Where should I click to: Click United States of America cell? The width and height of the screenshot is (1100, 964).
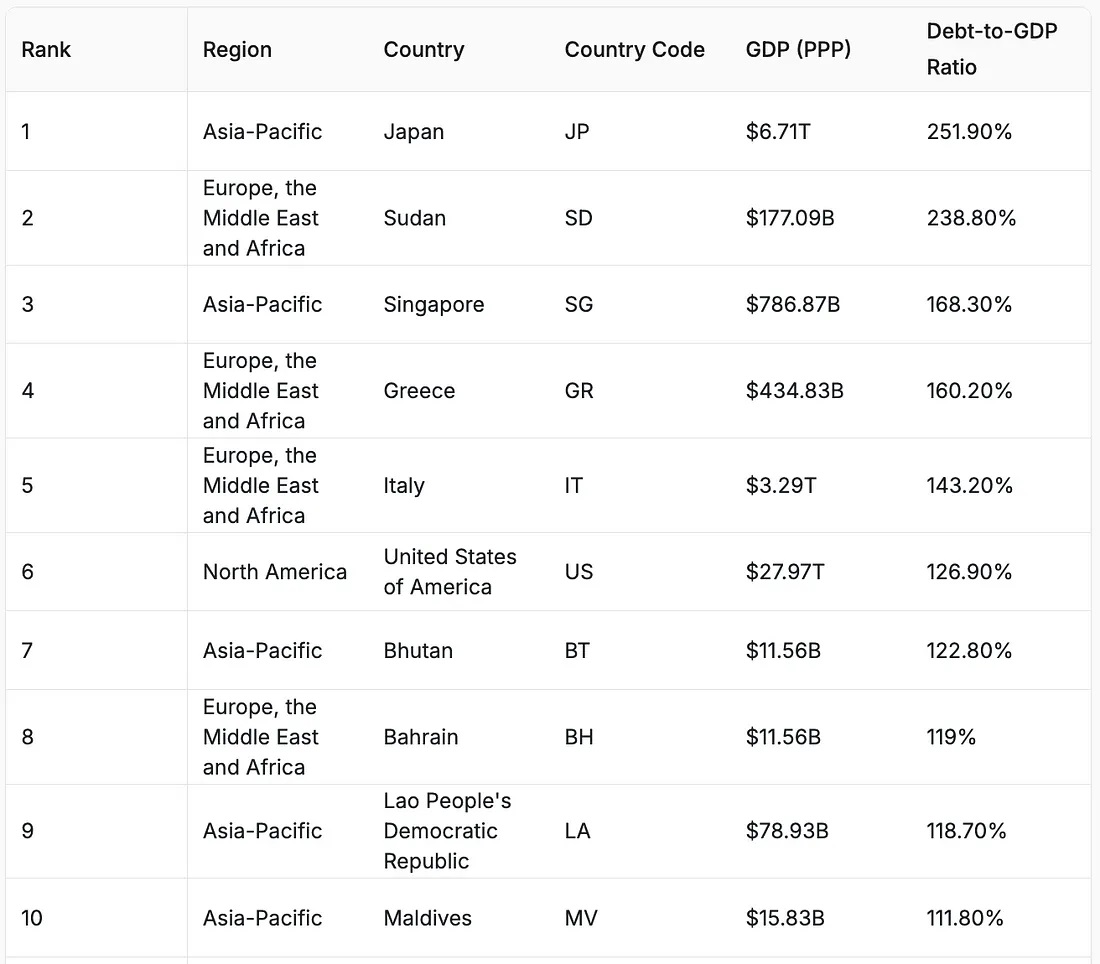coord(450,572)
